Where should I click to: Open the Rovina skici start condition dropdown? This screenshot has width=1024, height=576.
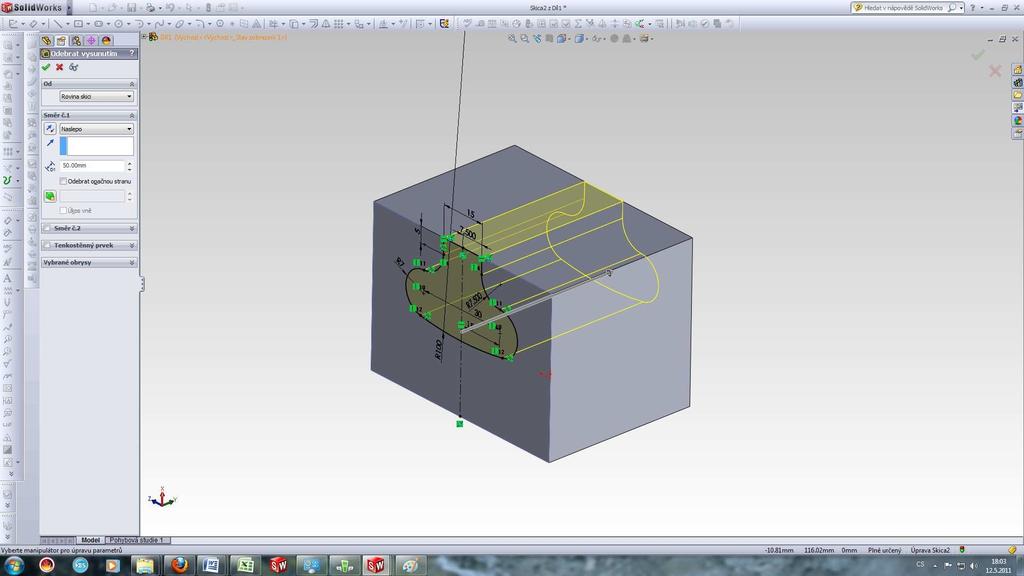click(x=97, y=97)
